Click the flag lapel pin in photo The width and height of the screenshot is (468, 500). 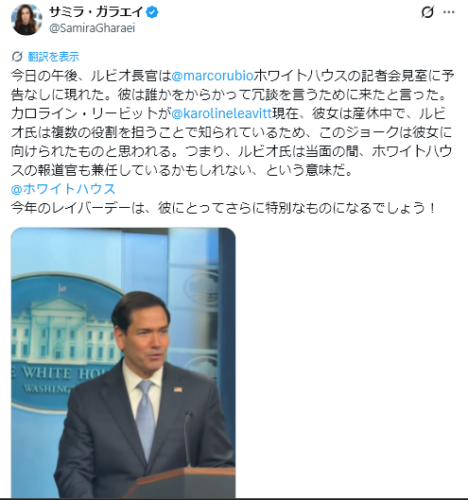coord(178,389)
